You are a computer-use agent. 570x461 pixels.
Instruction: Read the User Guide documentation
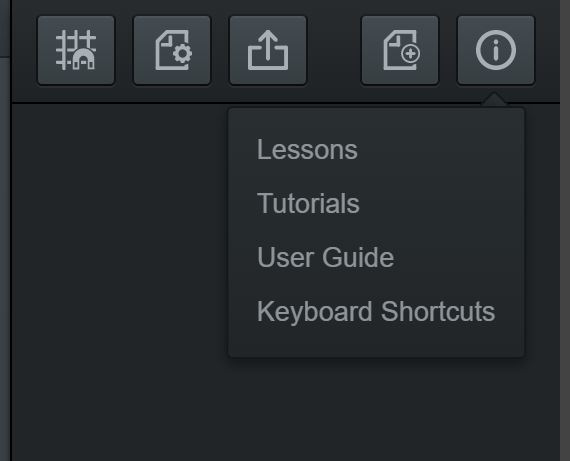coord(325,257)
